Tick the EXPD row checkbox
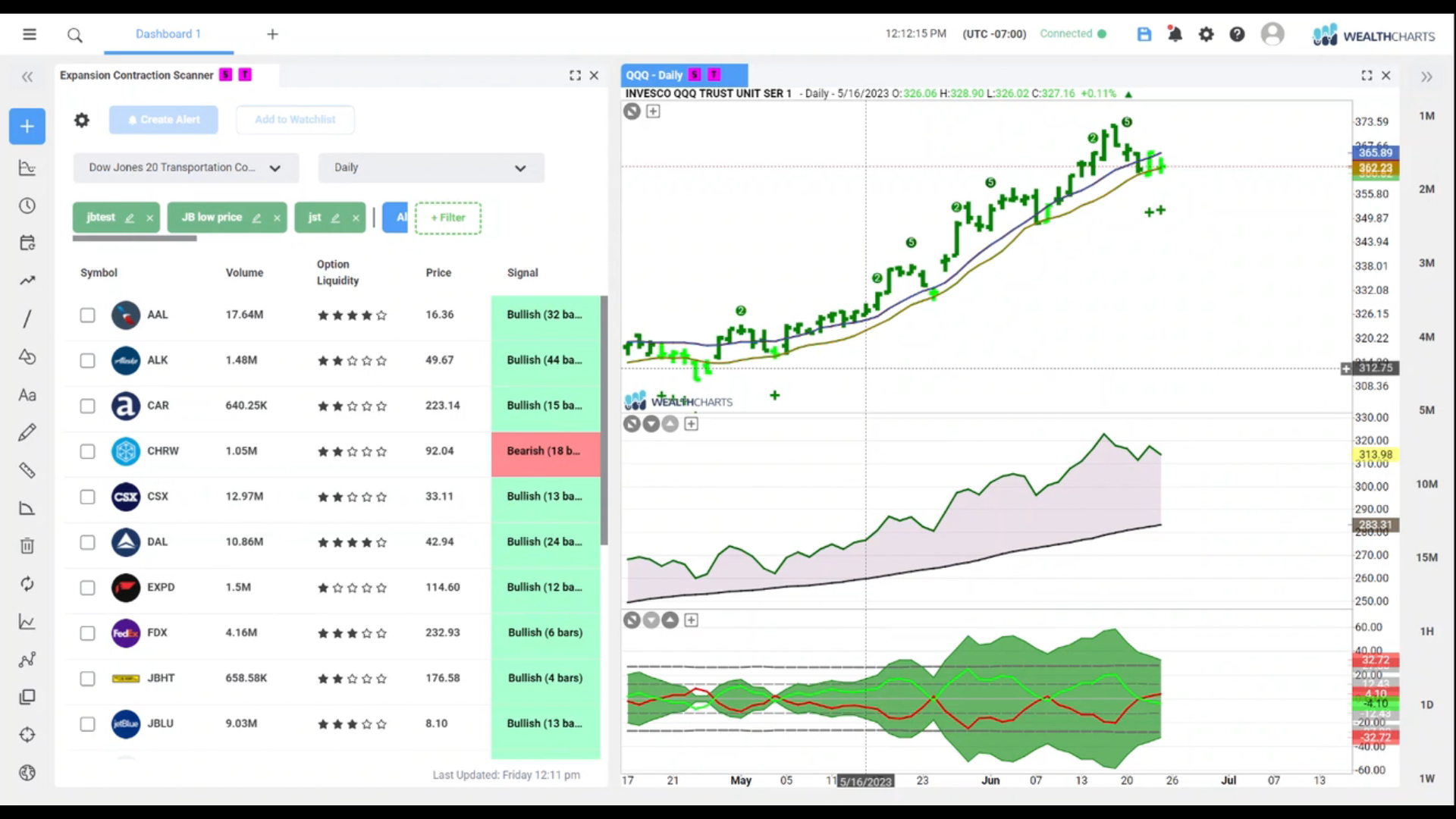1456x819 pixels. pyautogui.click(x=88, y=588)
